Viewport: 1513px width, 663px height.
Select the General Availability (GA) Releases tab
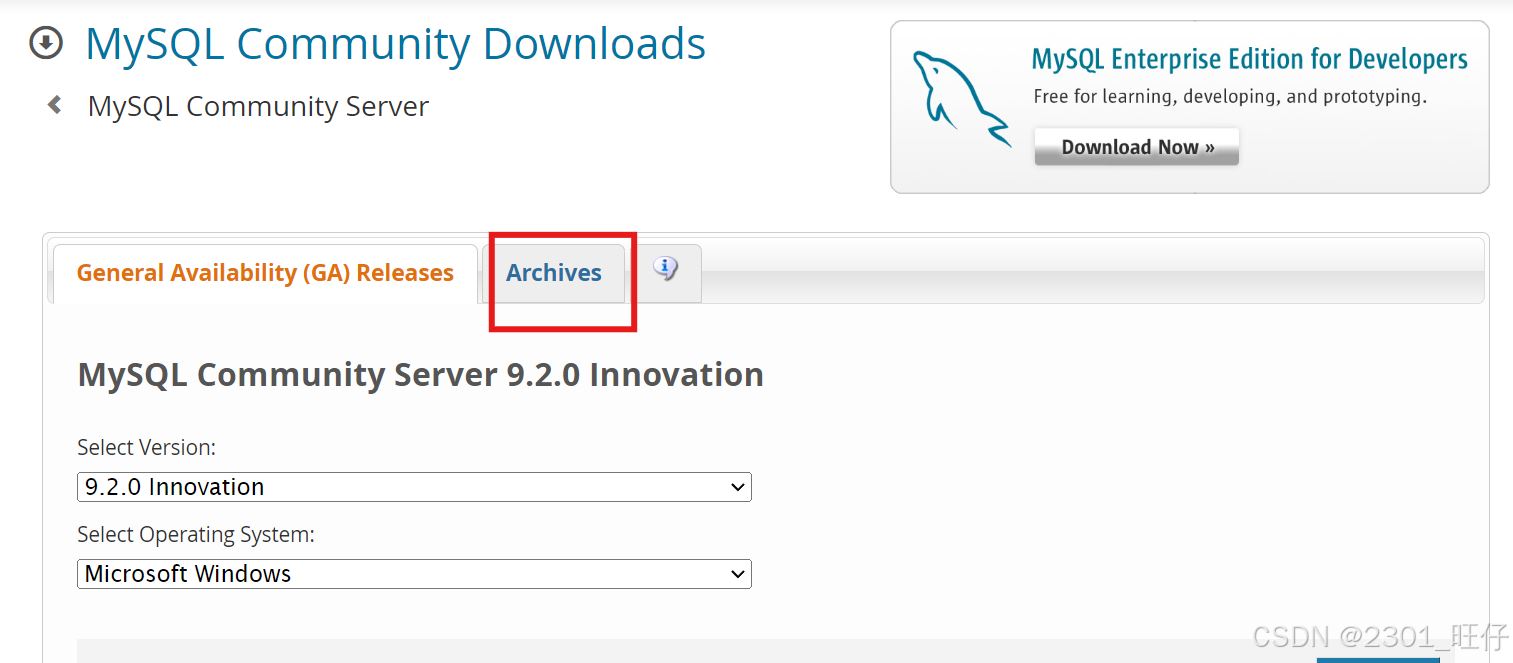[265, 273]
